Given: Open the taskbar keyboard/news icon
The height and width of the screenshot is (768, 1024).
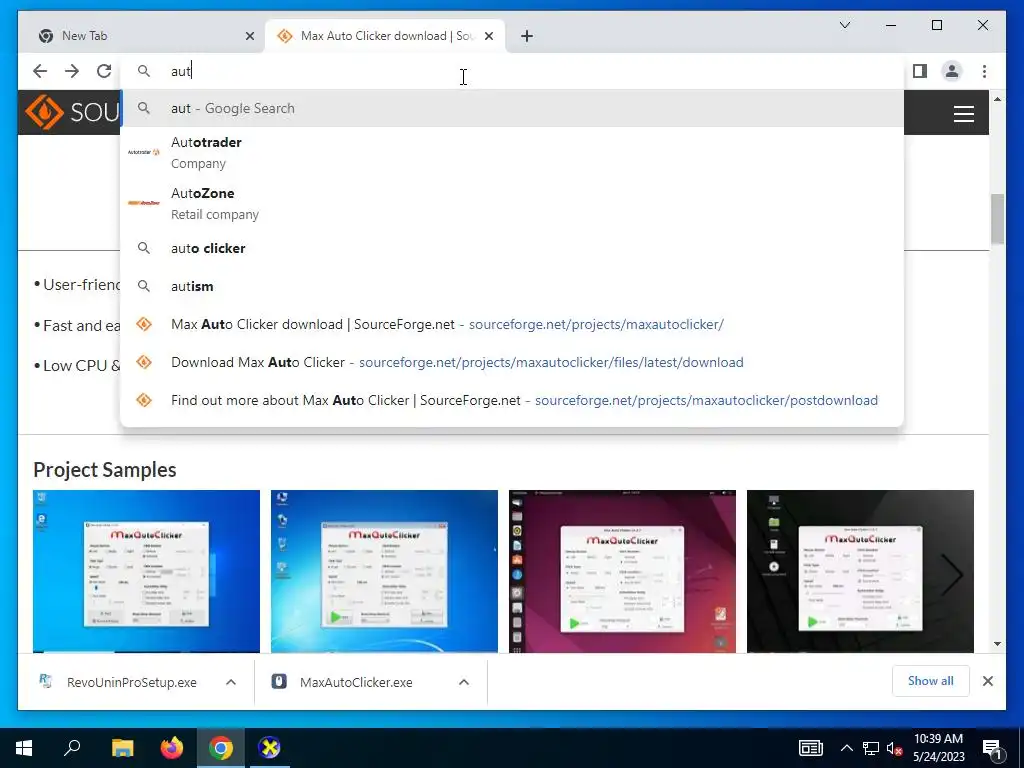Looking at the screenshot, I should [x=810, y=748].
